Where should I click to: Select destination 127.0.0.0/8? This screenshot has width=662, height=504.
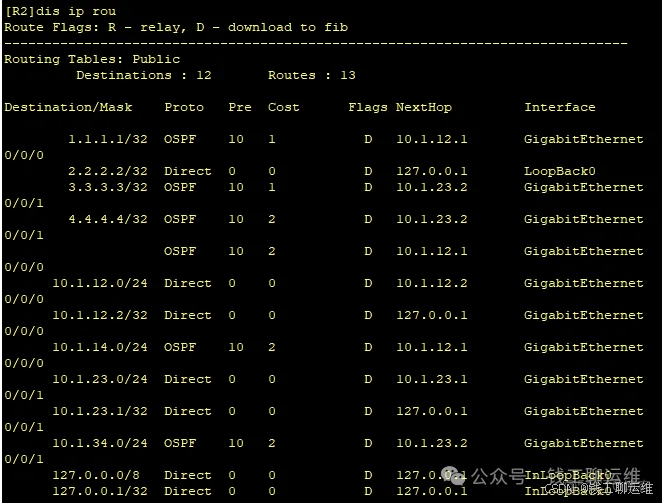point(96,475)
